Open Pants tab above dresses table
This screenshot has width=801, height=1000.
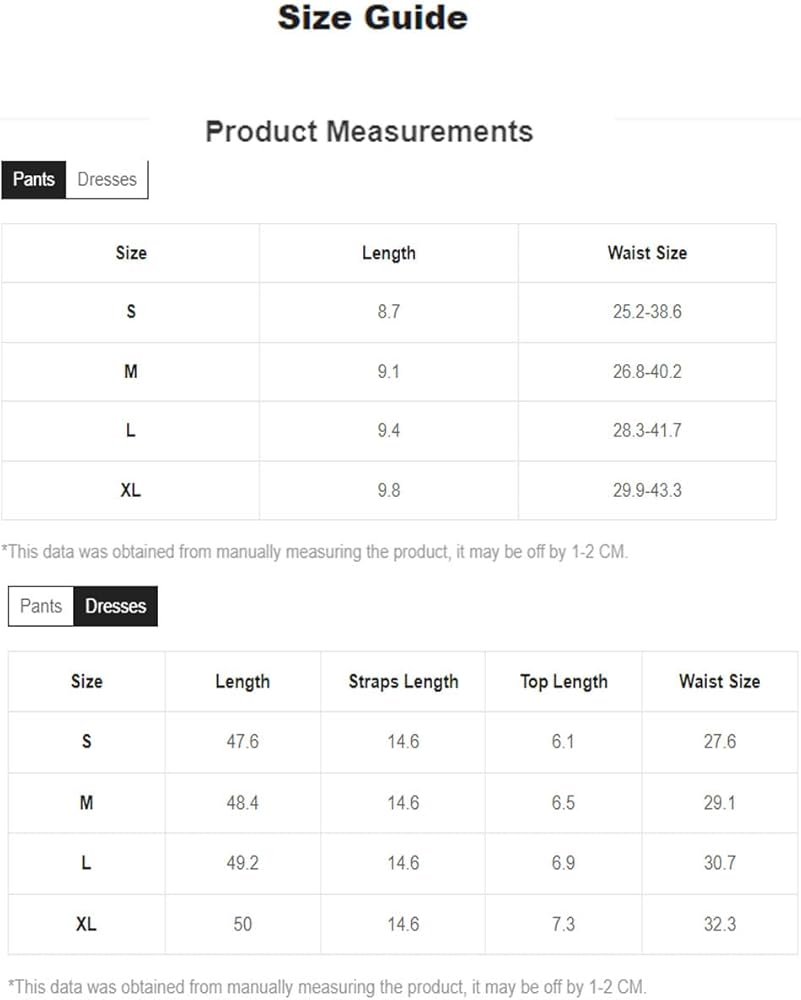tap(41, 606)
